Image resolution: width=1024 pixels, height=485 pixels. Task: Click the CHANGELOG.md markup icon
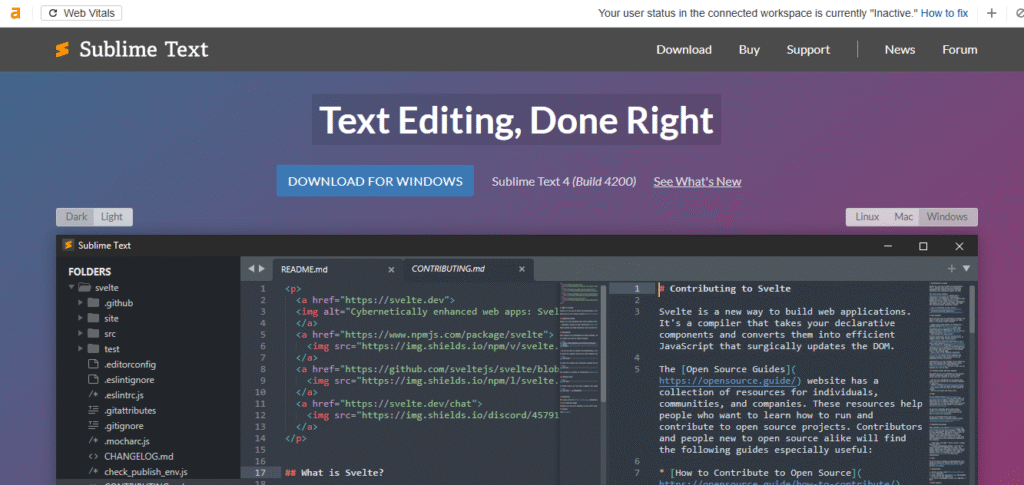[x=93, y=456]
